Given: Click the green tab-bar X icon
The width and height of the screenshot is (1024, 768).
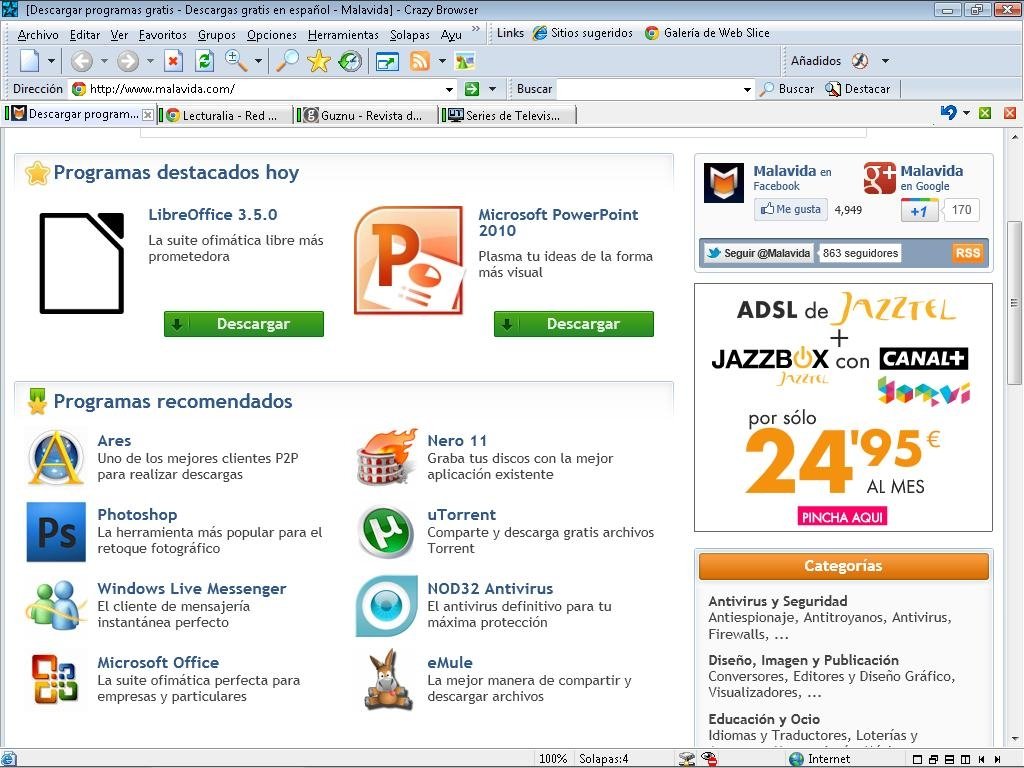Looking at the screenshot, I should (x=985, y=113).
